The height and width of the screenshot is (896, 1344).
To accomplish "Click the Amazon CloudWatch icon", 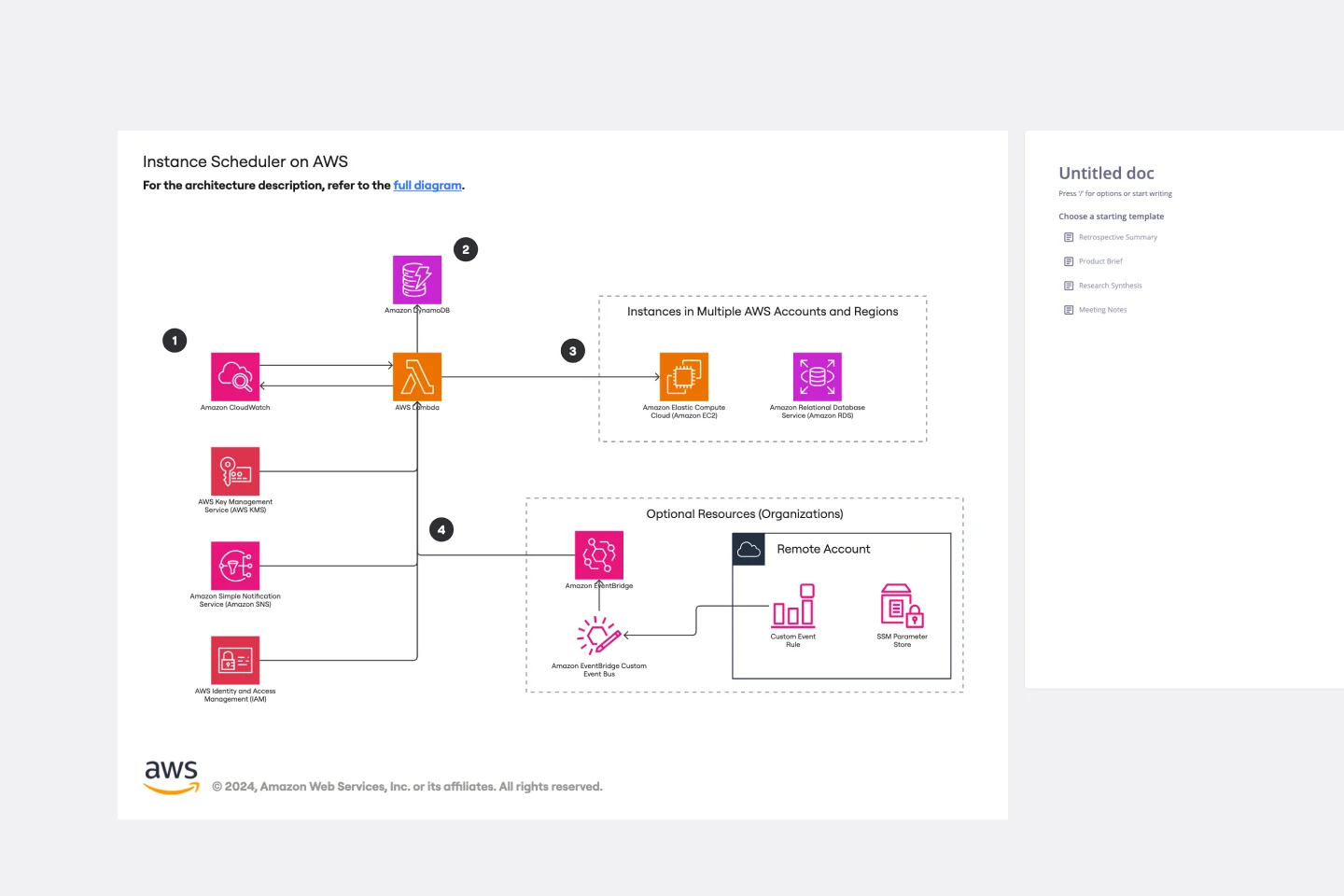I will tap(235, 377).
